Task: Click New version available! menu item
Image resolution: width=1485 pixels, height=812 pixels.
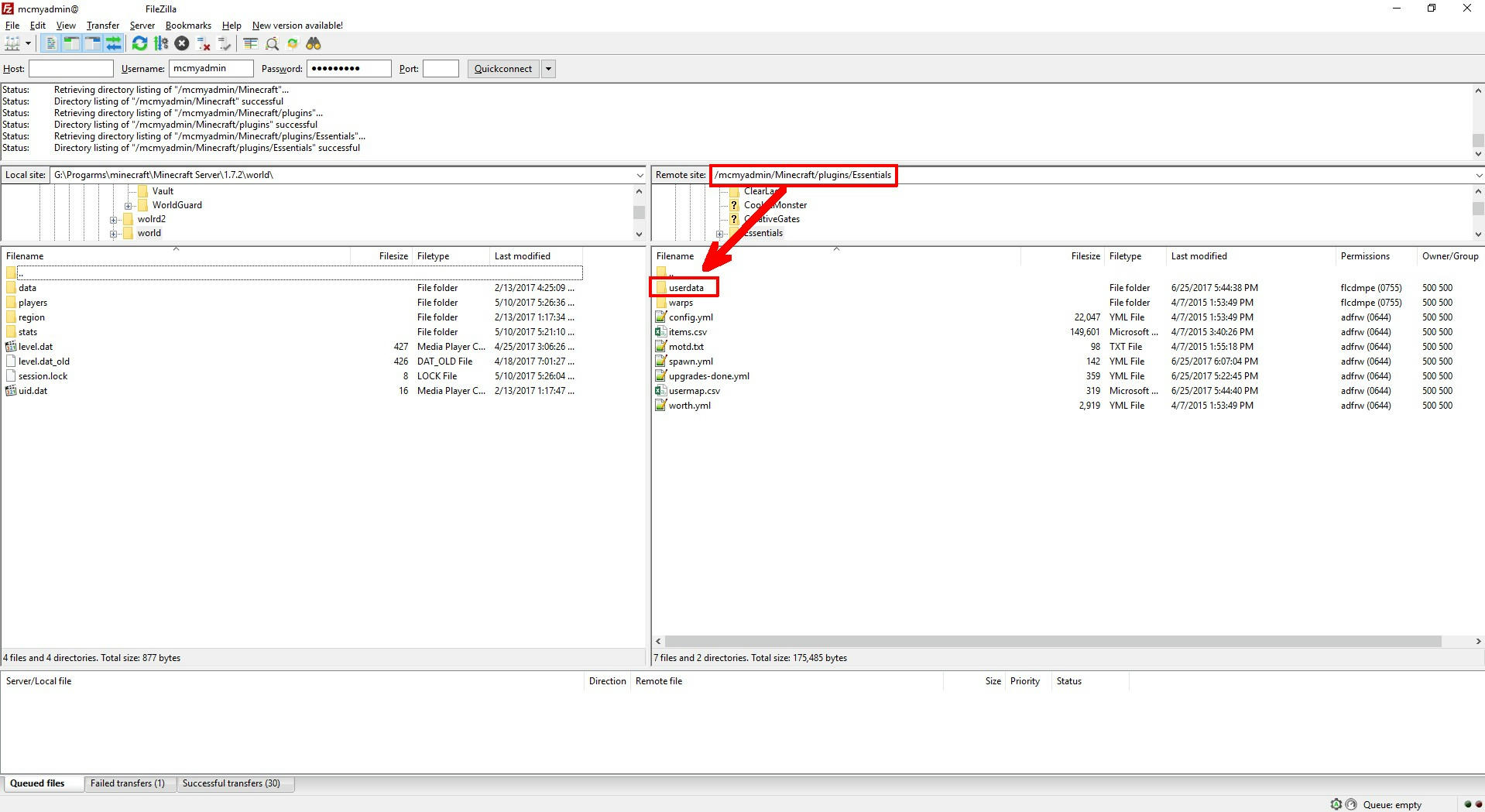Action: 297,26
